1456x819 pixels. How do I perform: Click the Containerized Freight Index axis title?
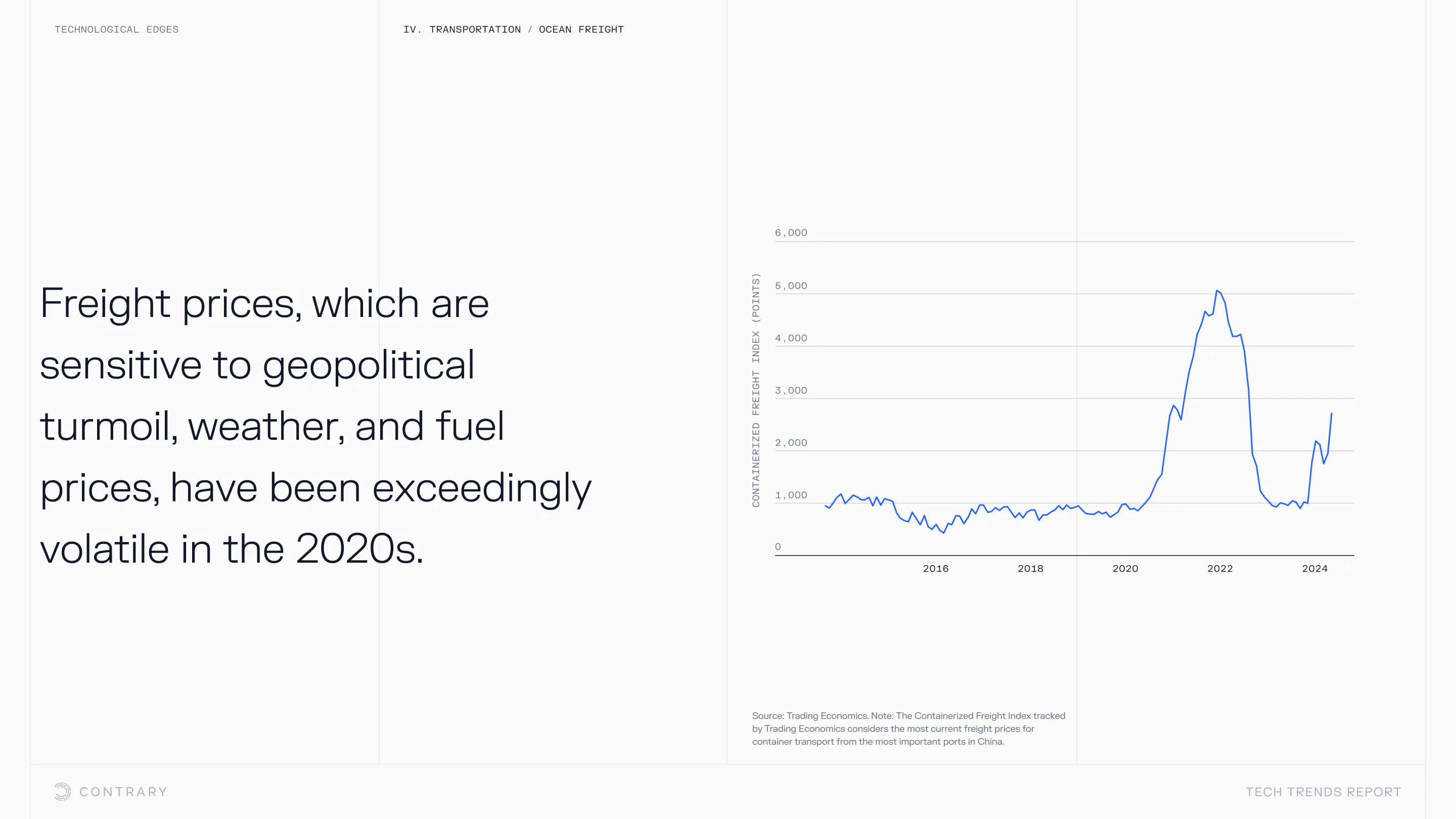pyautogui.click(x=756, y=390)
